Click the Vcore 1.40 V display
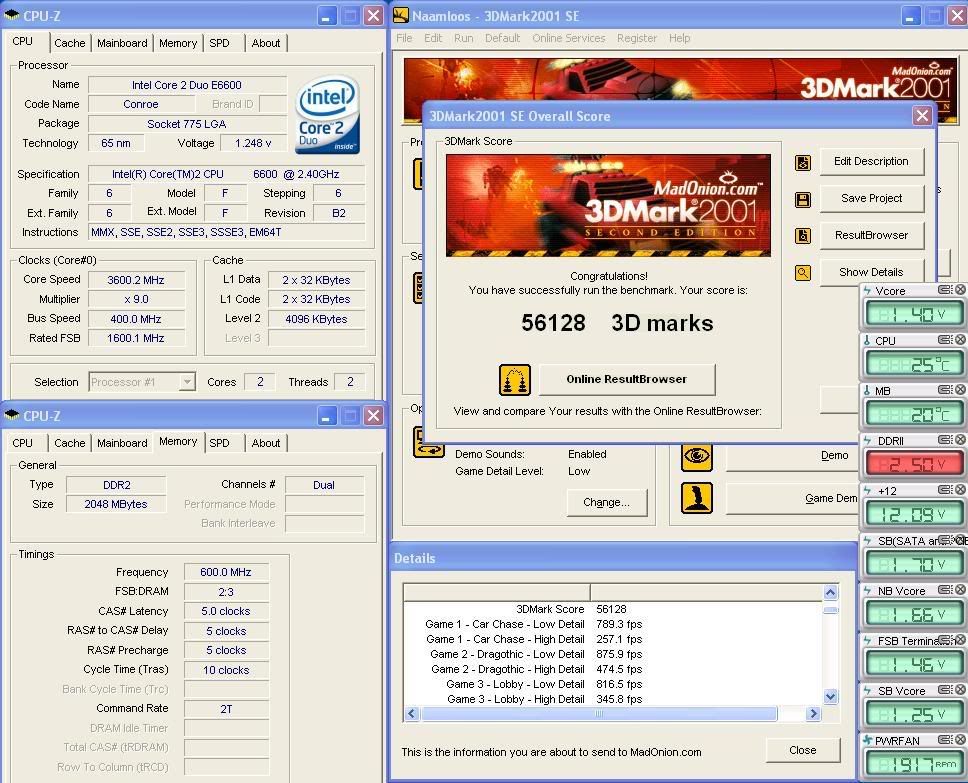This screenshot has height=783, width=968. (x=914, y=315)
